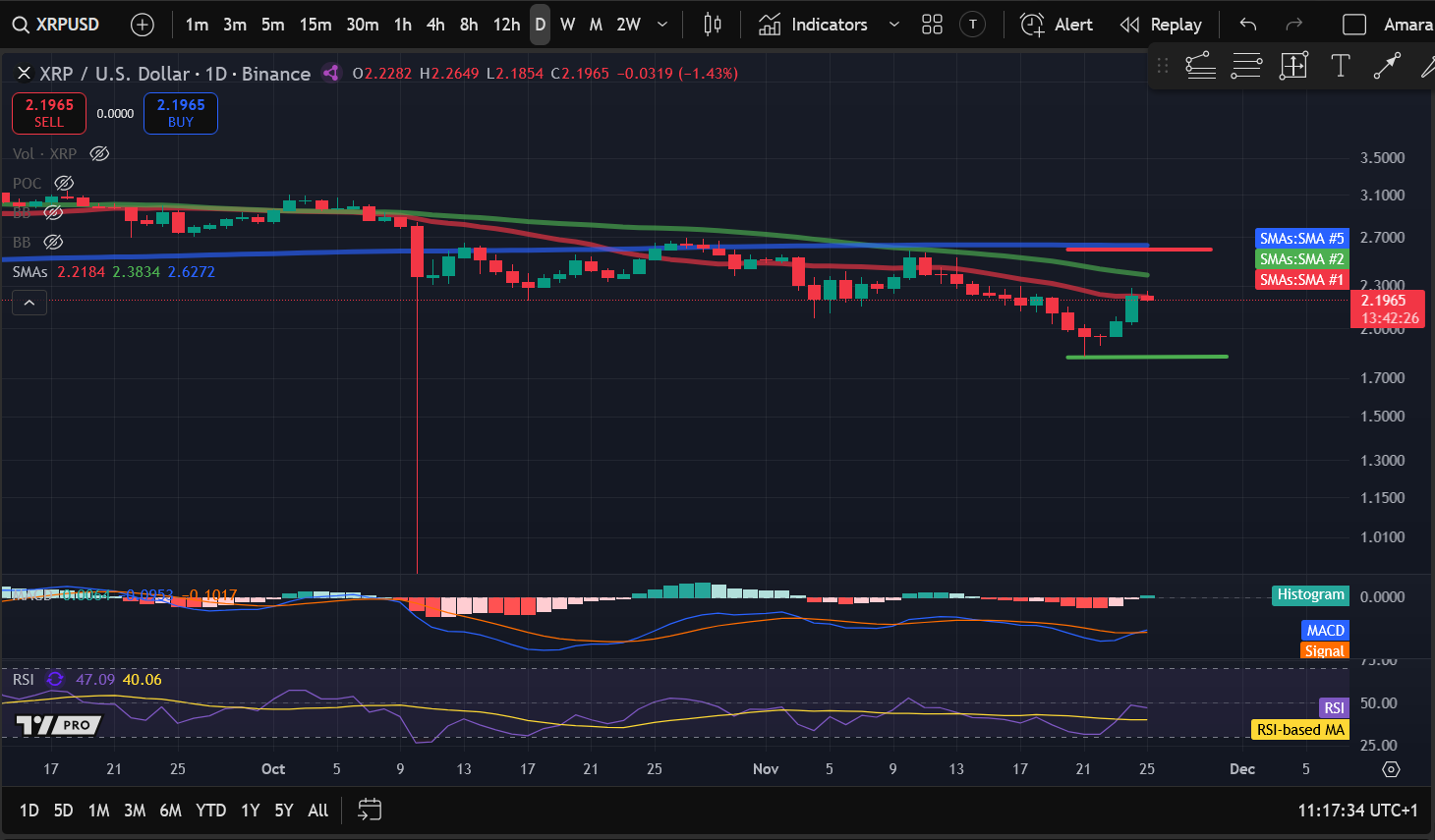Click the BUY button at 2.1965
This screenshot has width=1435, height=840.
pos(180,113)
